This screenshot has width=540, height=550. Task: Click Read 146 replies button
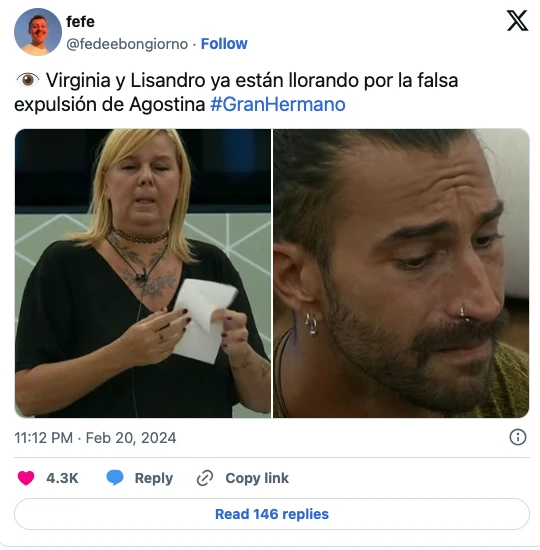coord(272,514)
